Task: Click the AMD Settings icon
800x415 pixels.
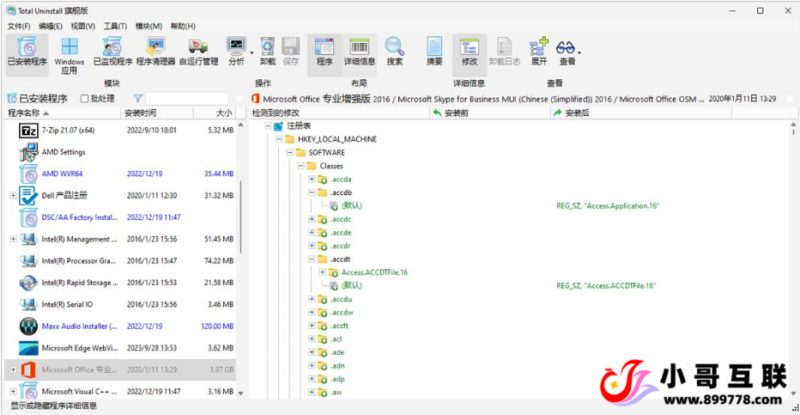Action: click(29, 152)
